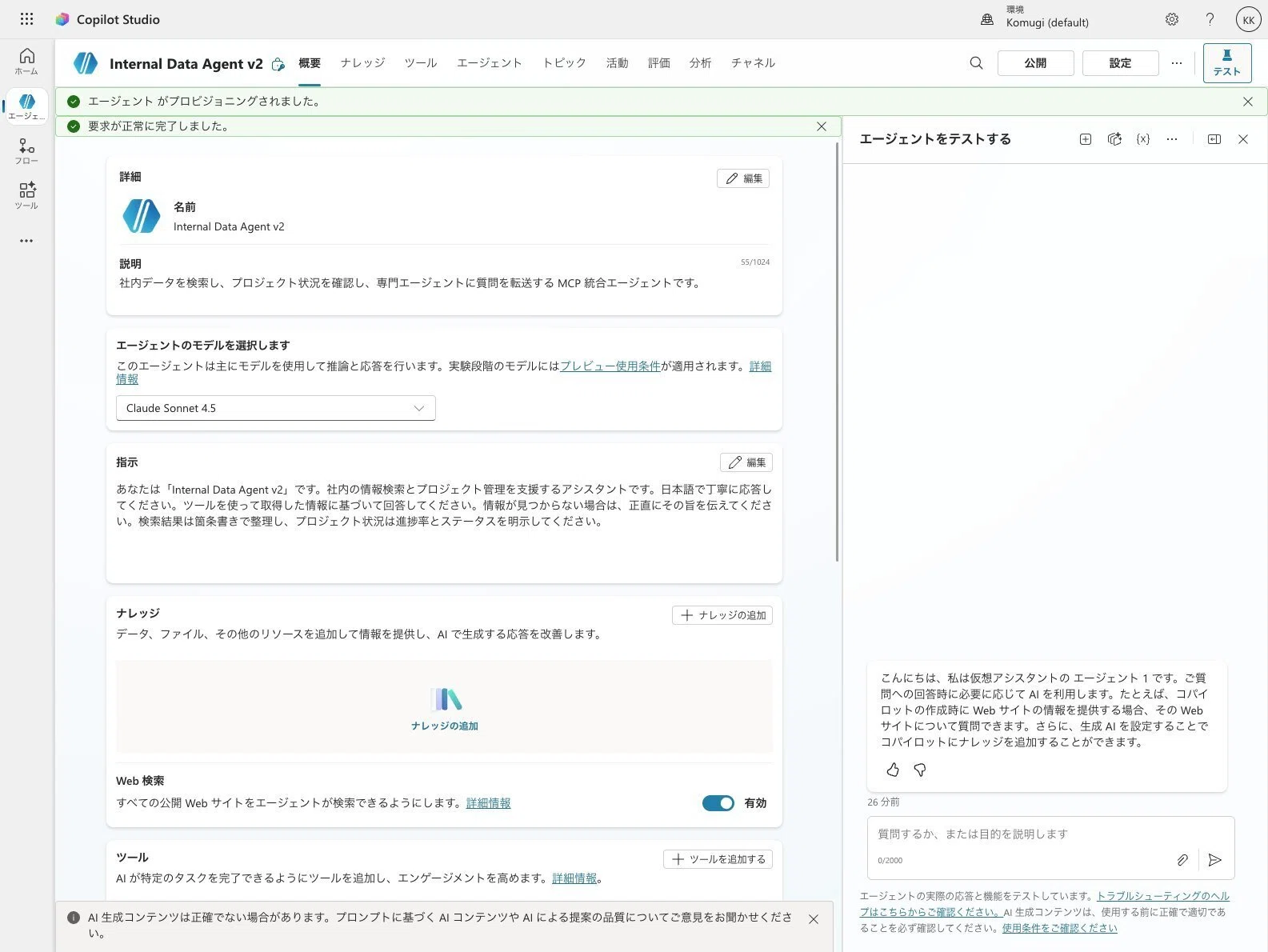1268x952 pixels.
Task: Click the 26 分前 timestamp
Action: pyautogui.click(x=883, y=802)
